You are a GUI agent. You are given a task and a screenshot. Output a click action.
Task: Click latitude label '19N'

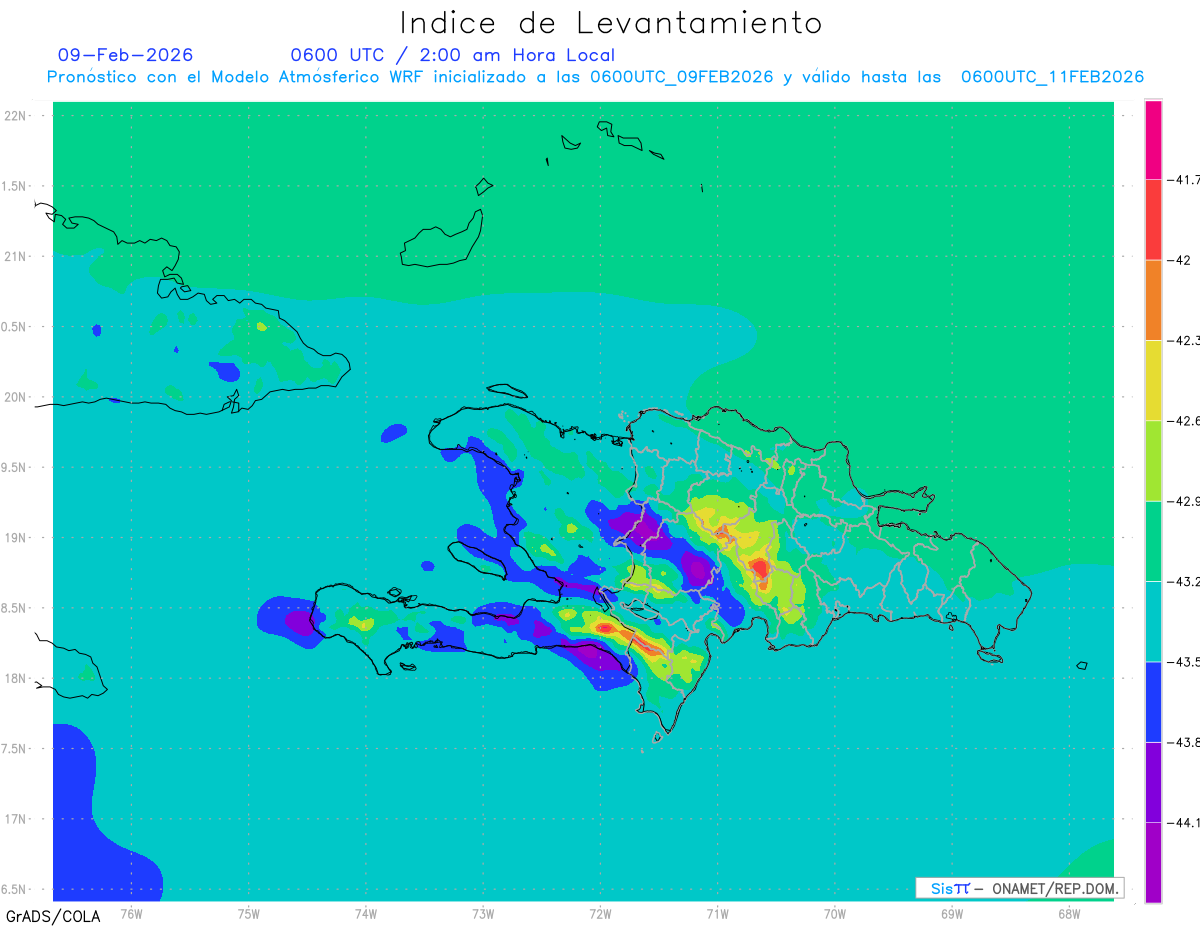[17, 538]
